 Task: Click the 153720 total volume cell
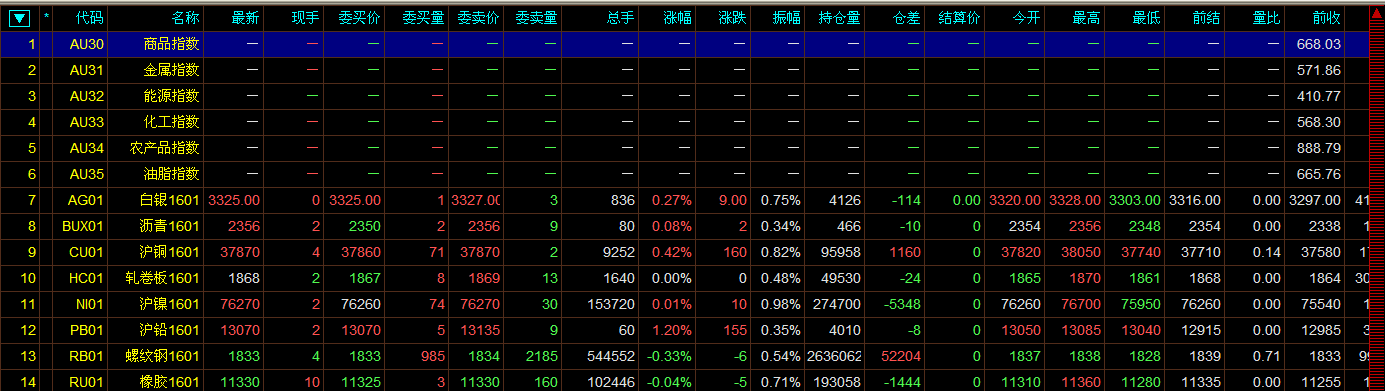click(x=612, y=304)
